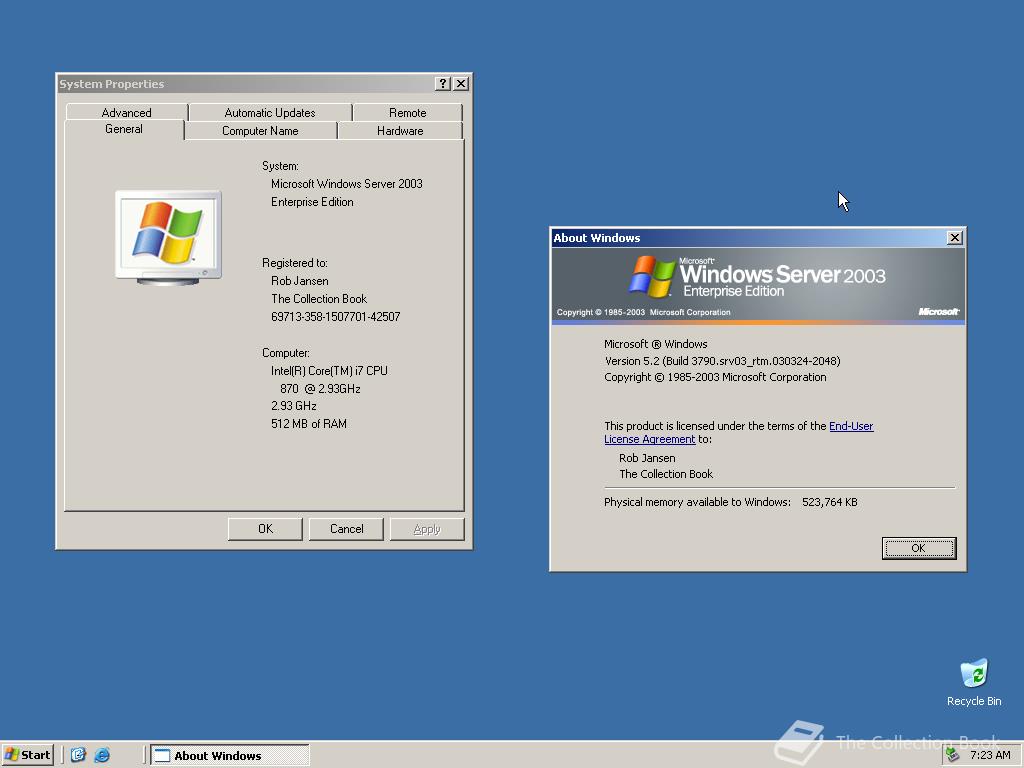Click OK in System Properties
This screenshot has width=1024, height=768.
265,529
